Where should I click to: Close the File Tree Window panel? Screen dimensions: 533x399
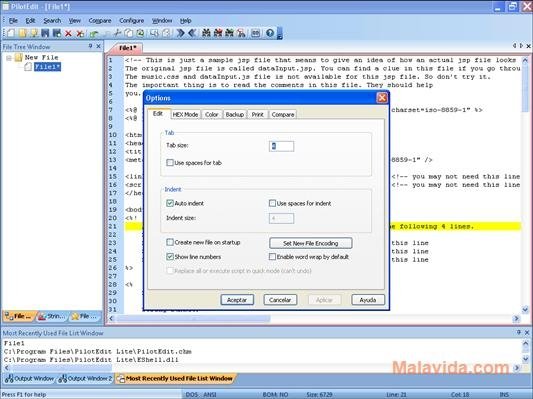[x=99, y=46]
